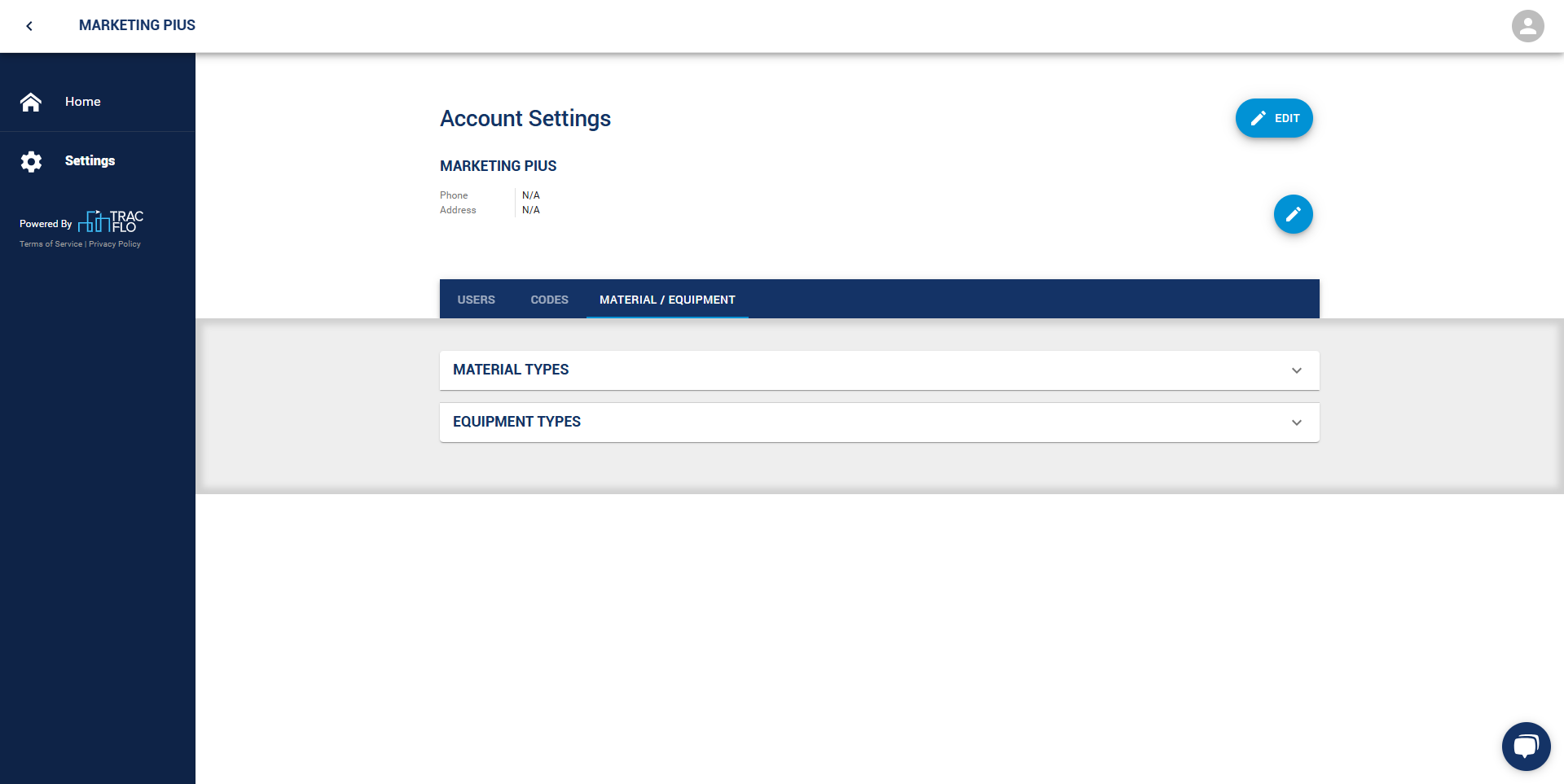Click the MARKETING PIUS company name under Account Settings
Viewport: 1564px width, 784px height.
(499, 166)
